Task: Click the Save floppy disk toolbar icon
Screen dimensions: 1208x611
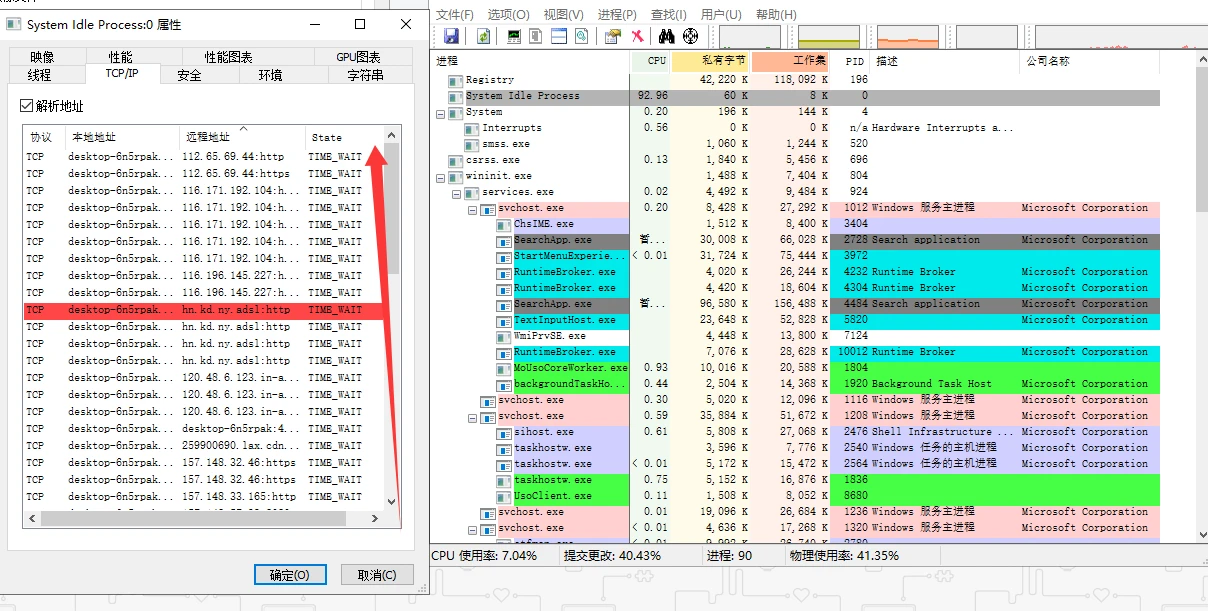Action: pos(451,36)
